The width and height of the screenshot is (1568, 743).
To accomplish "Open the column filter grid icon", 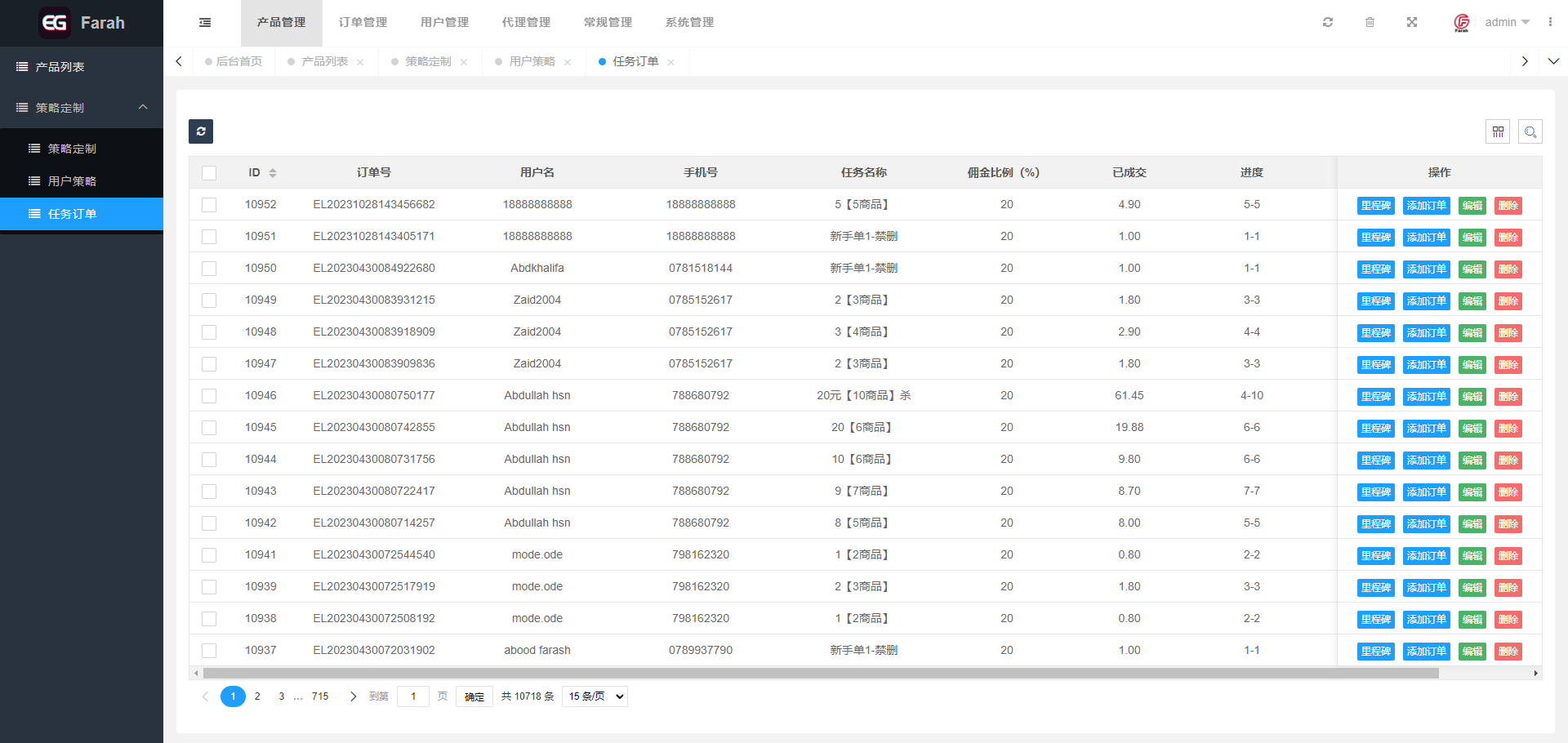I will 1498,131.
